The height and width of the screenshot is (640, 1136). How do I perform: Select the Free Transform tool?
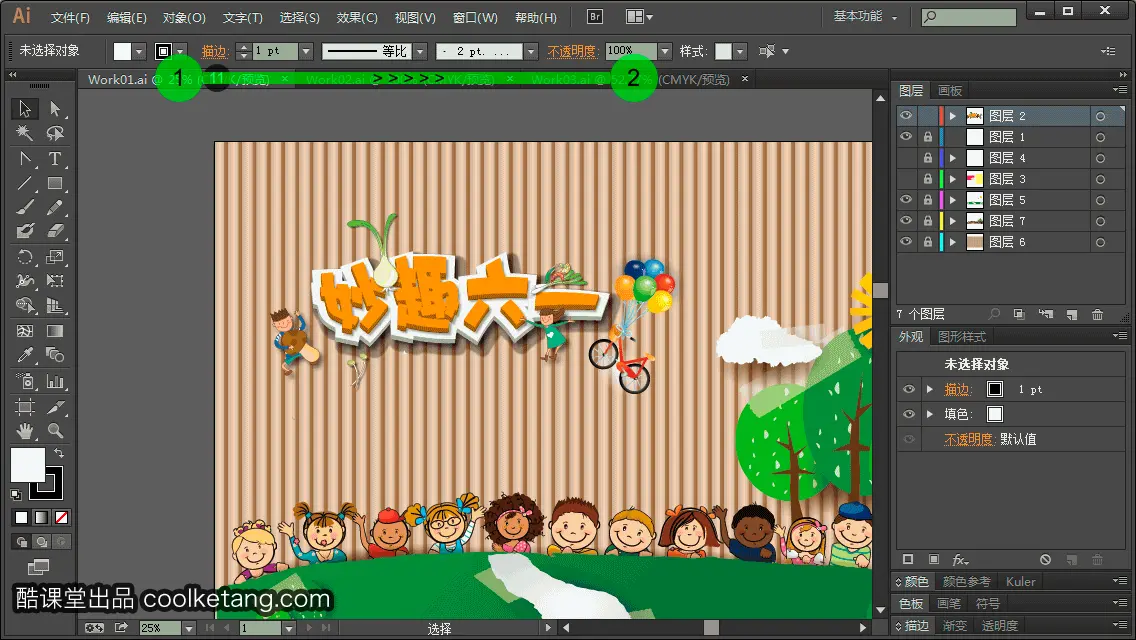[x=55, y=281]
